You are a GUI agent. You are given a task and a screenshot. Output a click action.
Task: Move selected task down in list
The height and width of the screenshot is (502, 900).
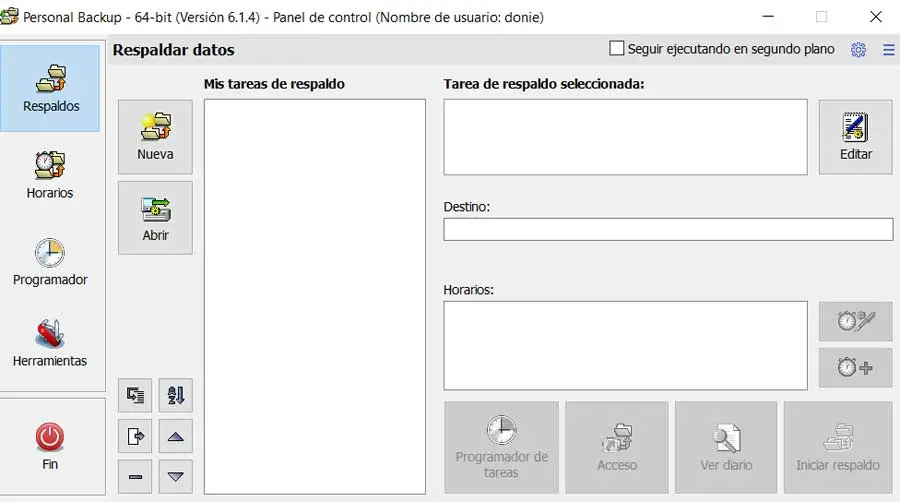click(175, 476)
